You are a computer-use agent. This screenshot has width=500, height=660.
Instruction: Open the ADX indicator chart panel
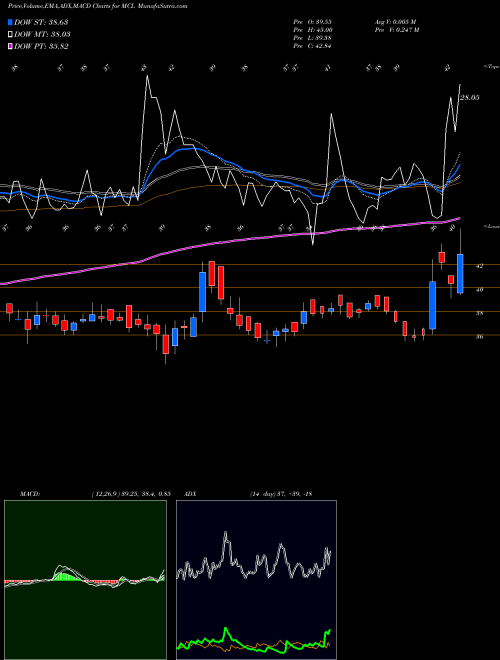coord(256,580)
